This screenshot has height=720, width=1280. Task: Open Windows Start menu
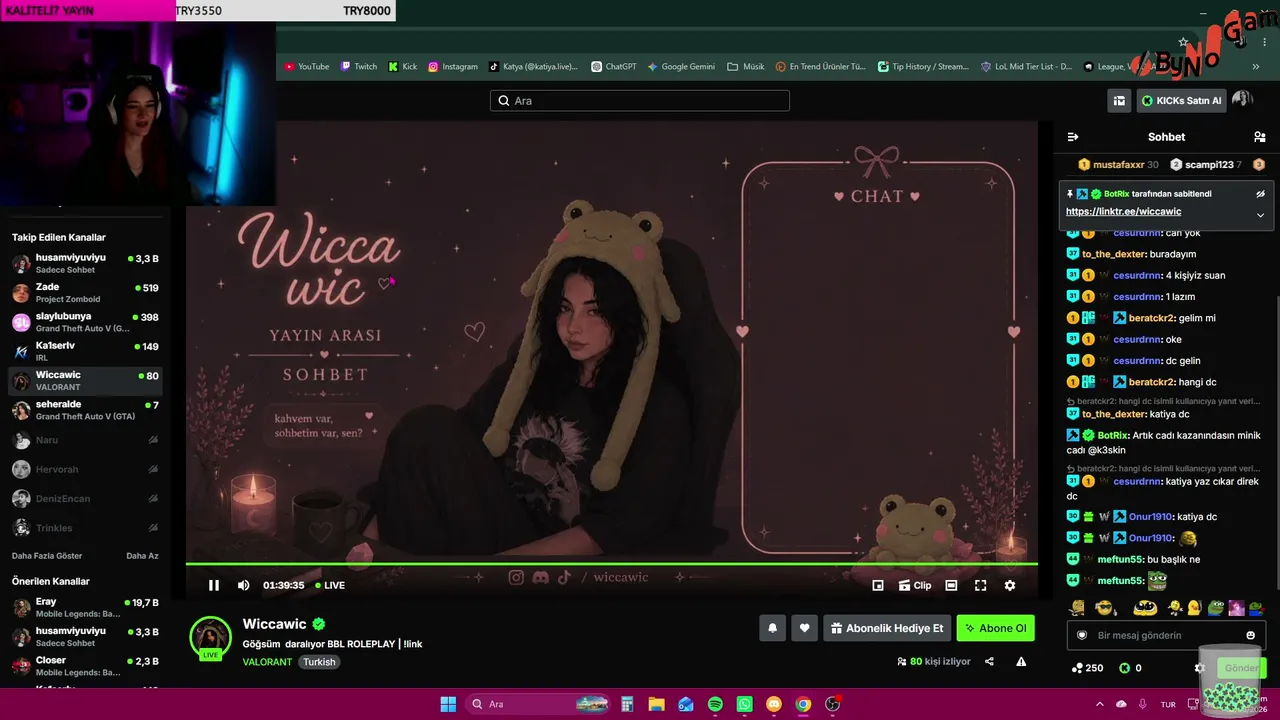point(448,704)
